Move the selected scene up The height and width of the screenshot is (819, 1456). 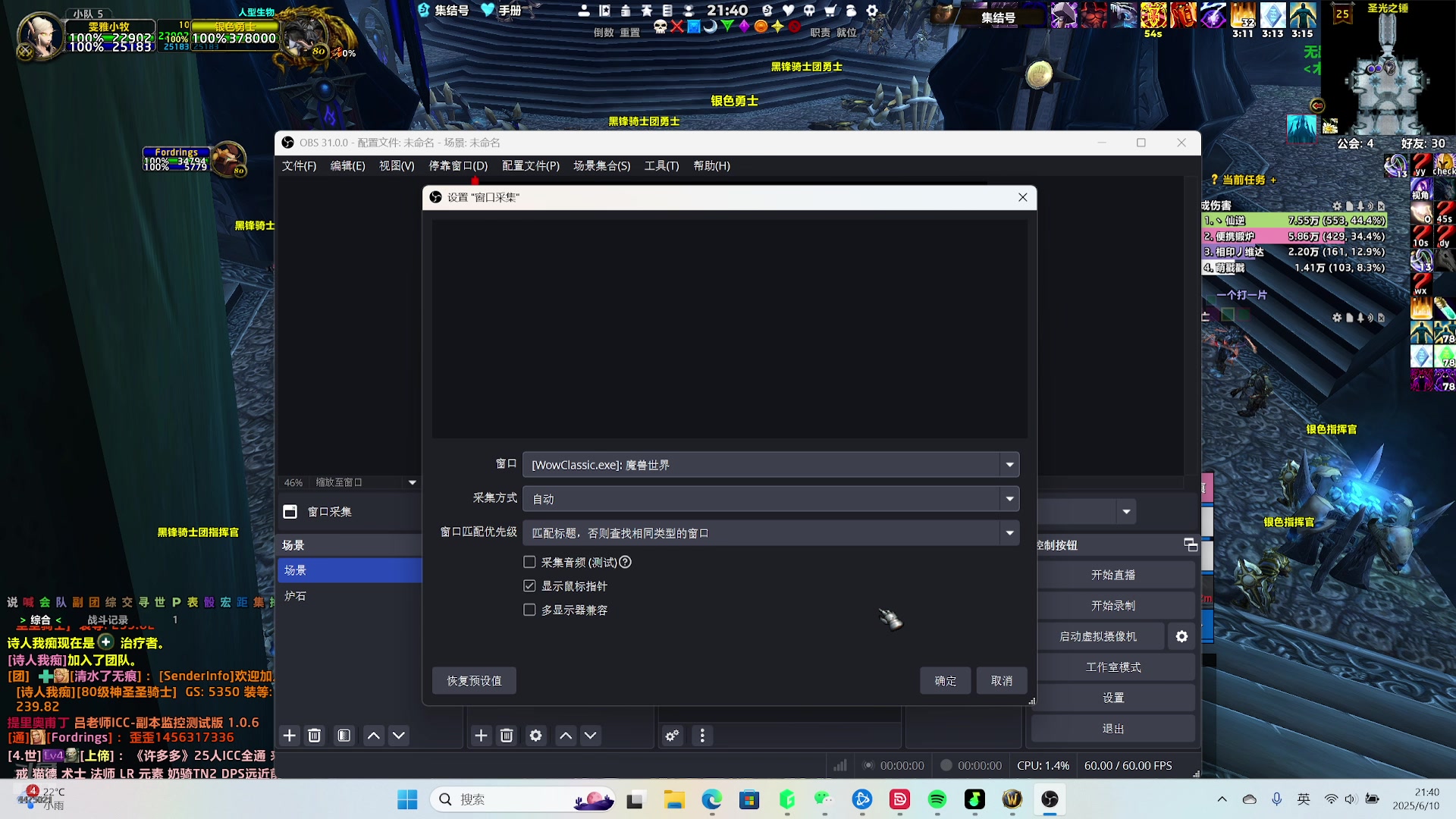(x=374, y=736)
